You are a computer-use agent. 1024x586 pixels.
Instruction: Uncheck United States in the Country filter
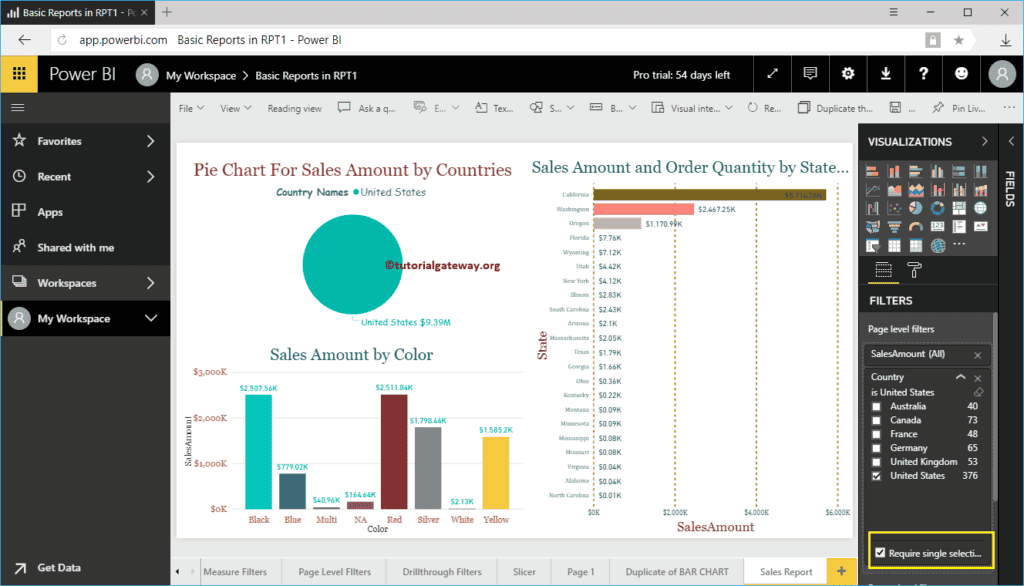click(877, 475)
